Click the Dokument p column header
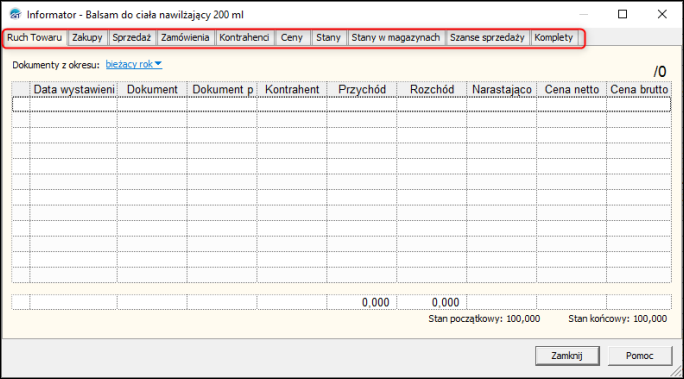684x379 pixels. click(222, 89)
